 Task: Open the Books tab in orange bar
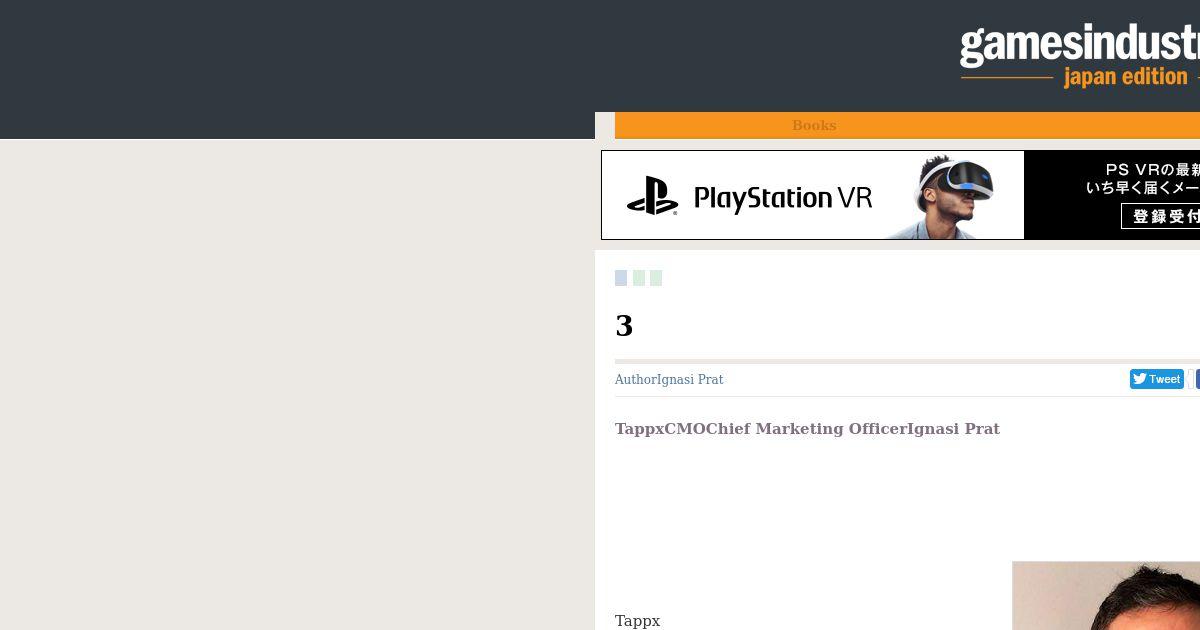(814, 125)
